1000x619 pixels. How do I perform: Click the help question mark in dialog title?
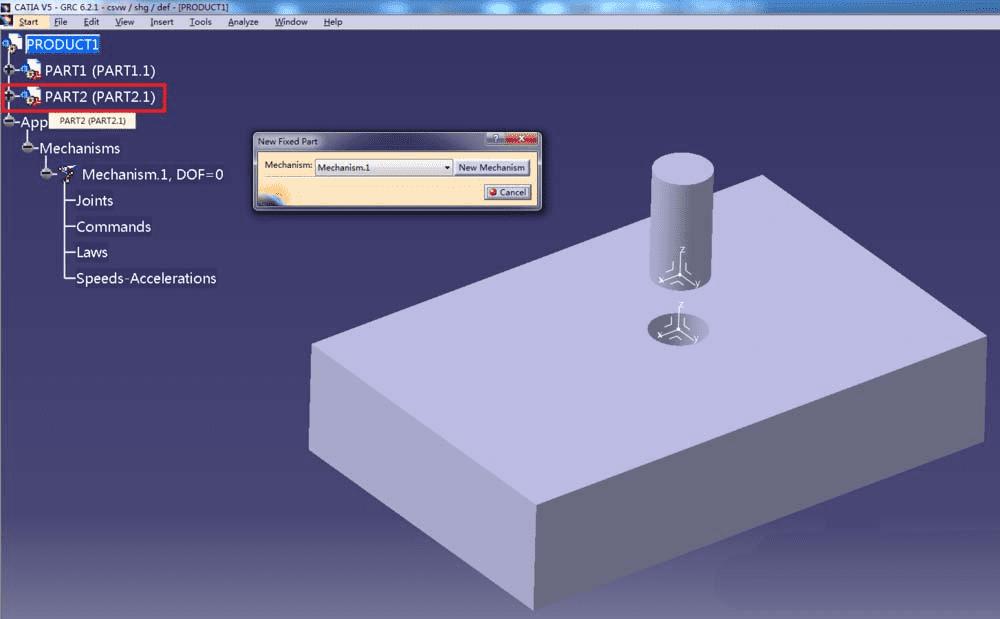[x=495, y=141]
